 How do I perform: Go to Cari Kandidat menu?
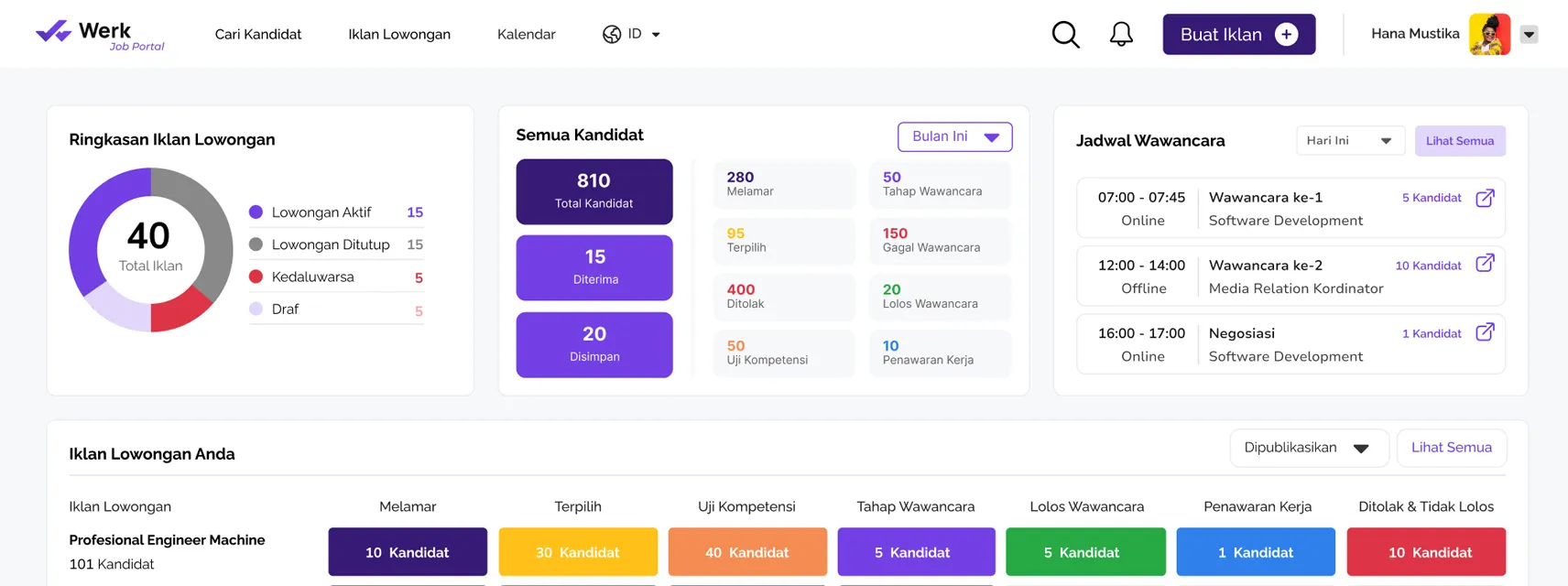[x=258, y=35]
